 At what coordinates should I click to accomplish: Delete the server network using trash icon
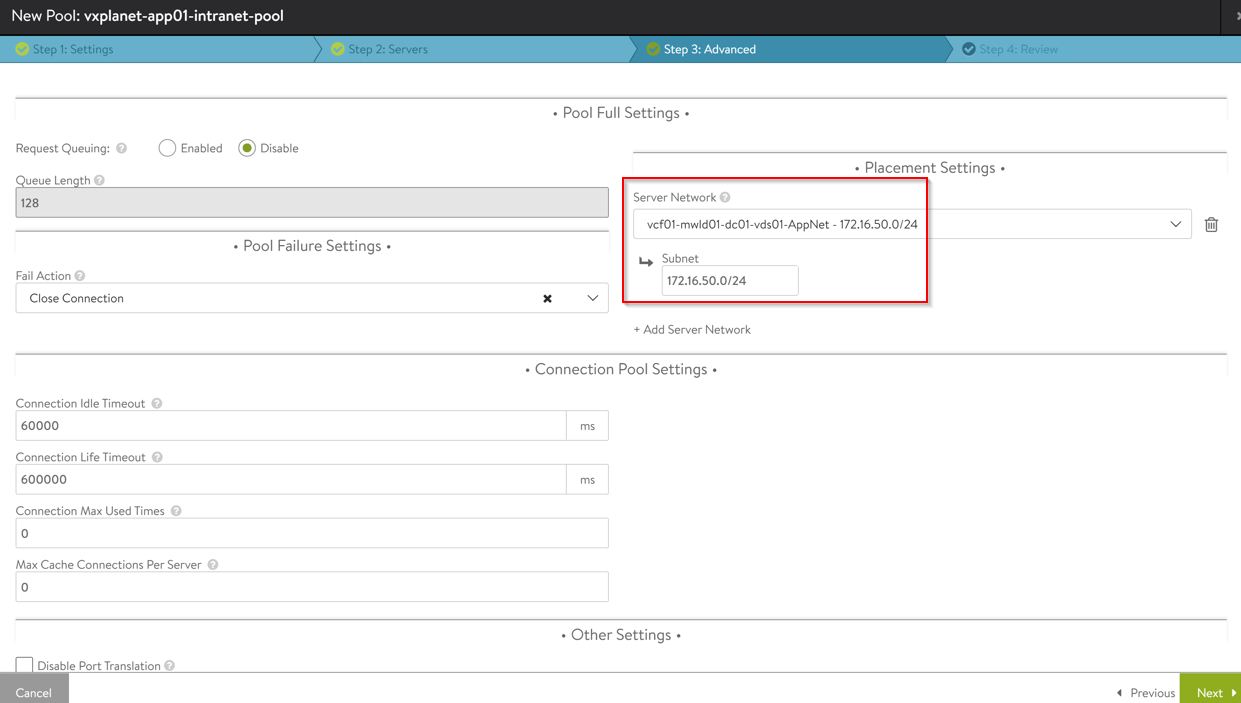point(1211,224)
